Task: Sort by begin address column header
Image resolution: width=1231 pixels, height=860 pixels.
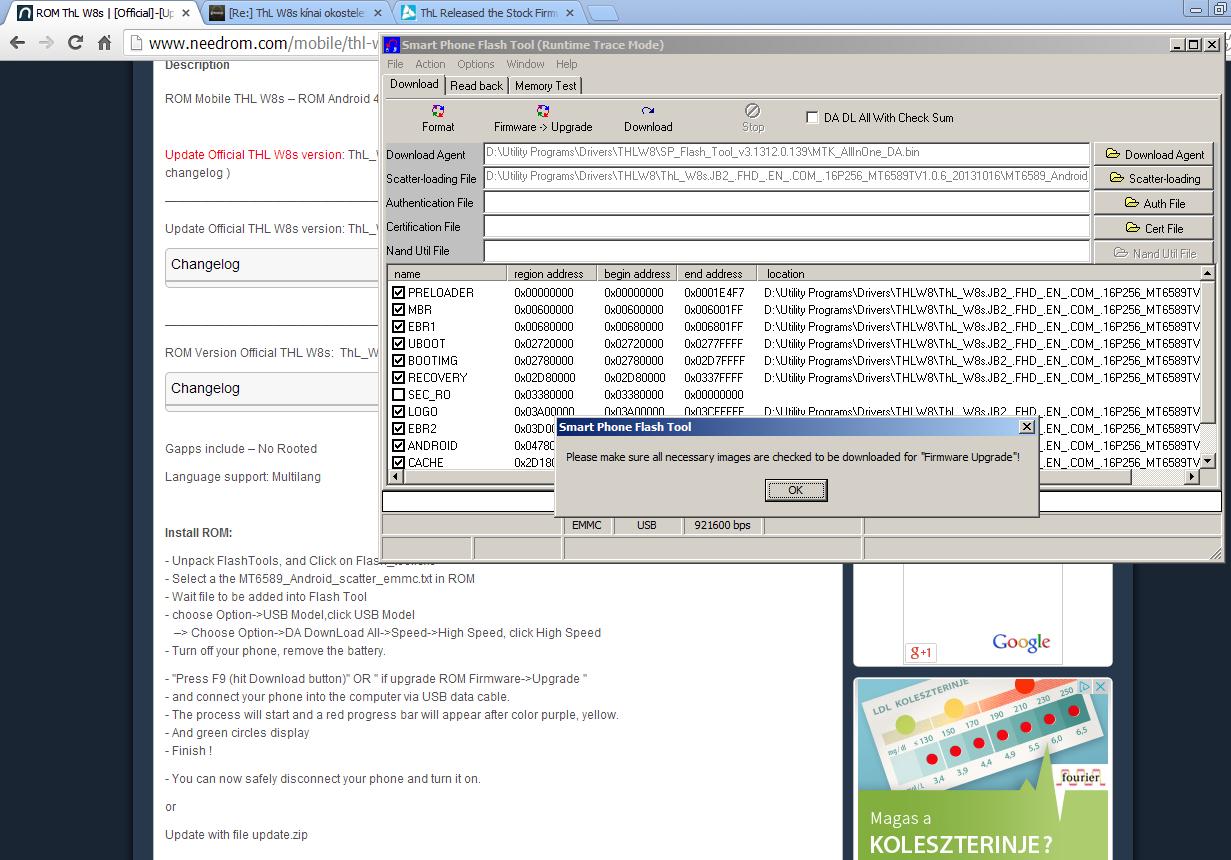Action: click(637, 273)
